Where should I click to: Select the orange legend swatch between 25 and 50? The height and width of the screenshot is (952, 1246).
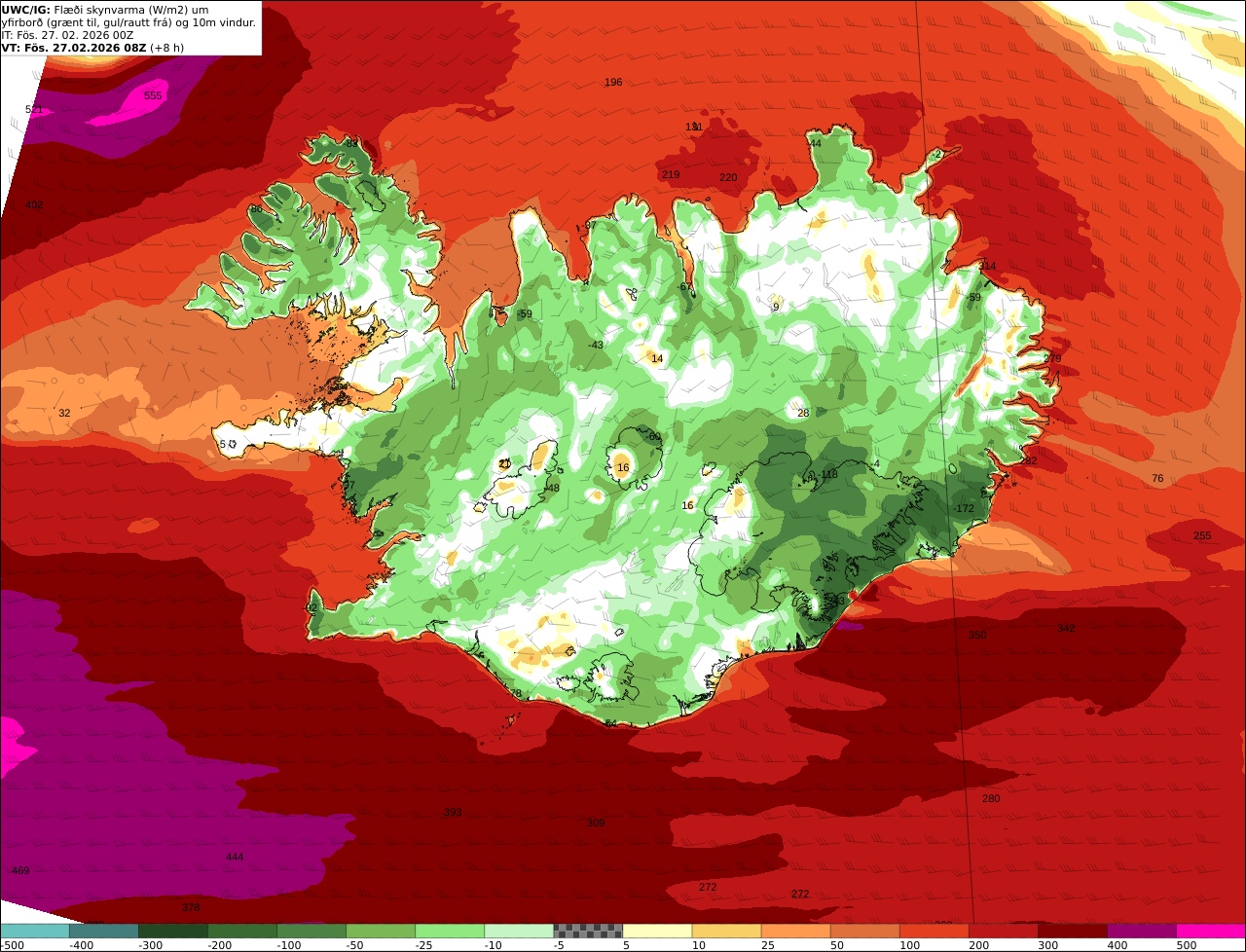(x=796, y=931)
